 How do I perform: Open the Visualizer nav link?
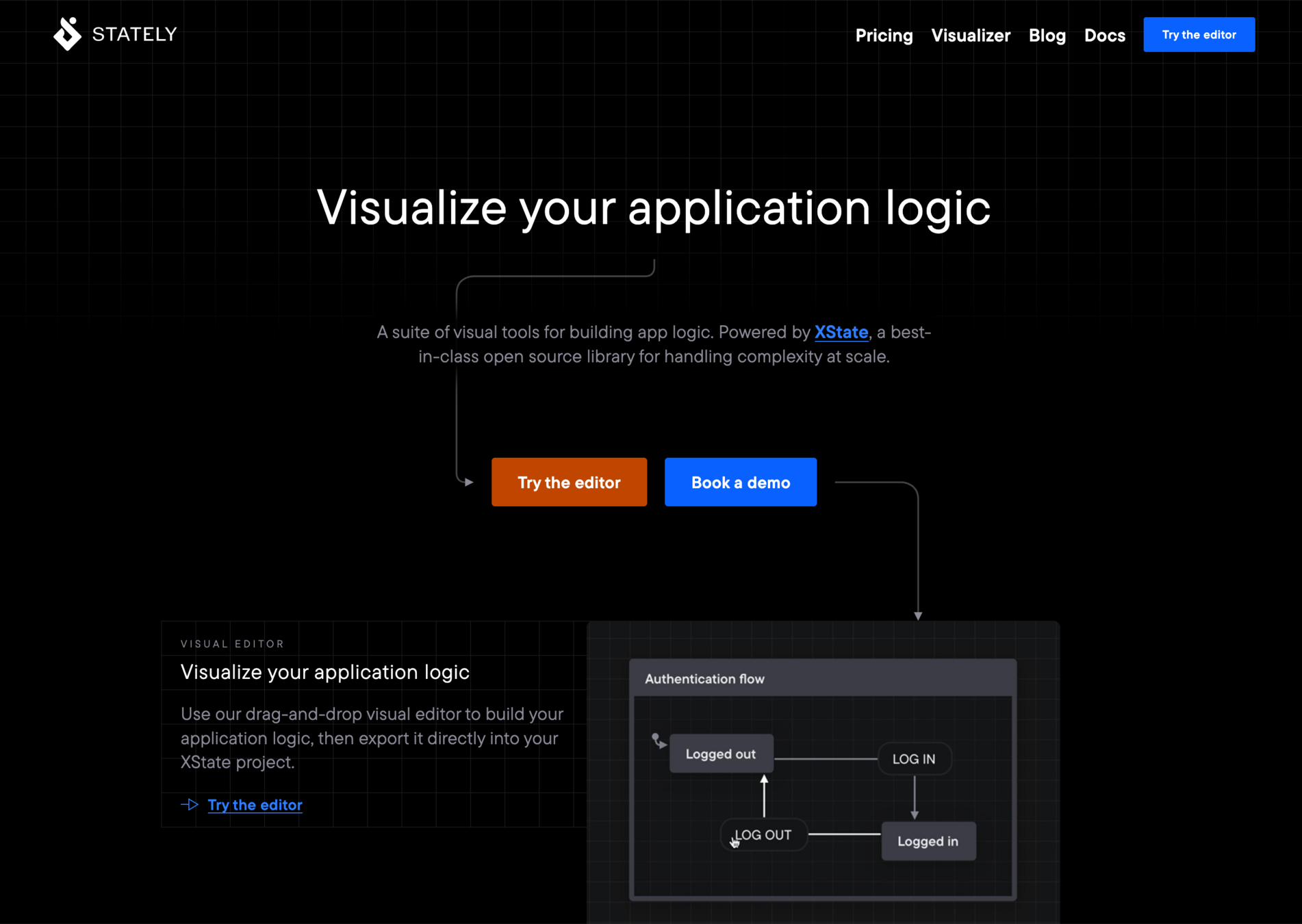[971, 35]
